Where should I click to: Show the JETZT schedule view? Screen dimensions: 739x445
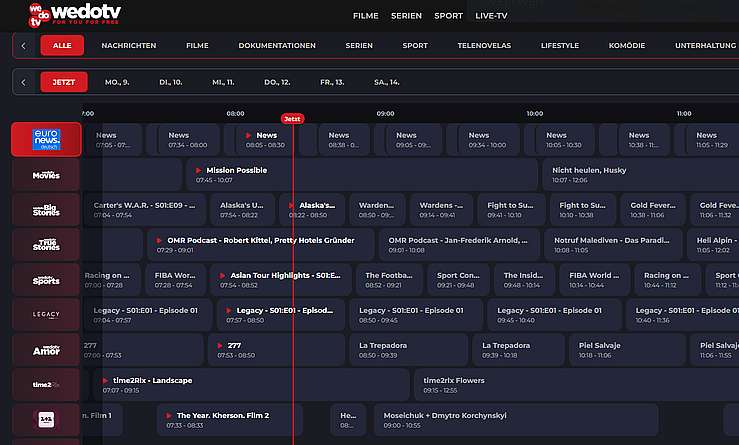pyautogui.click(x=64, y=82)
